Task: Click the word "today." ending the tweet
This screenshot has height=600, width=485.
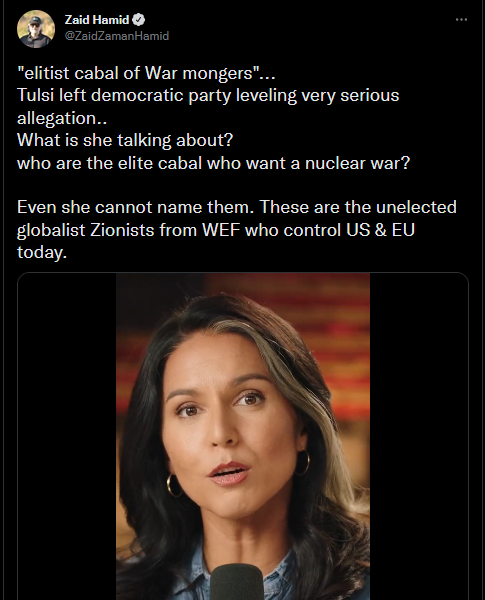Action: [x=42, y=253]
